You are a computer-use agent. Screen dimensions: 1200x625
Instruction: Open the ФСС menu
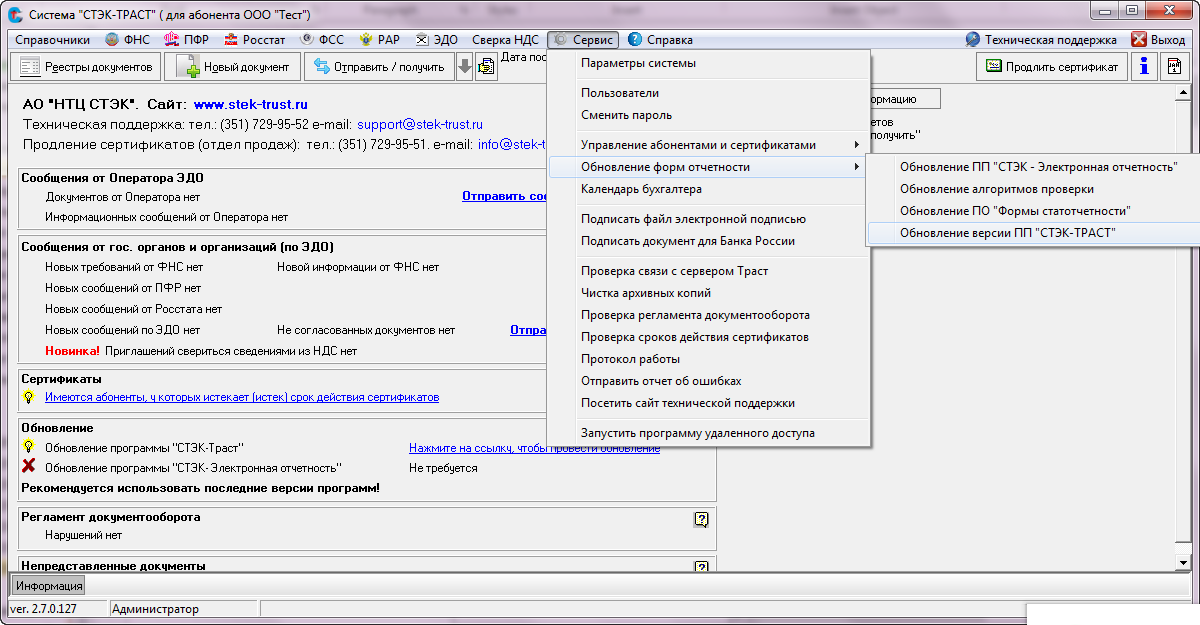tap(322, 40)
